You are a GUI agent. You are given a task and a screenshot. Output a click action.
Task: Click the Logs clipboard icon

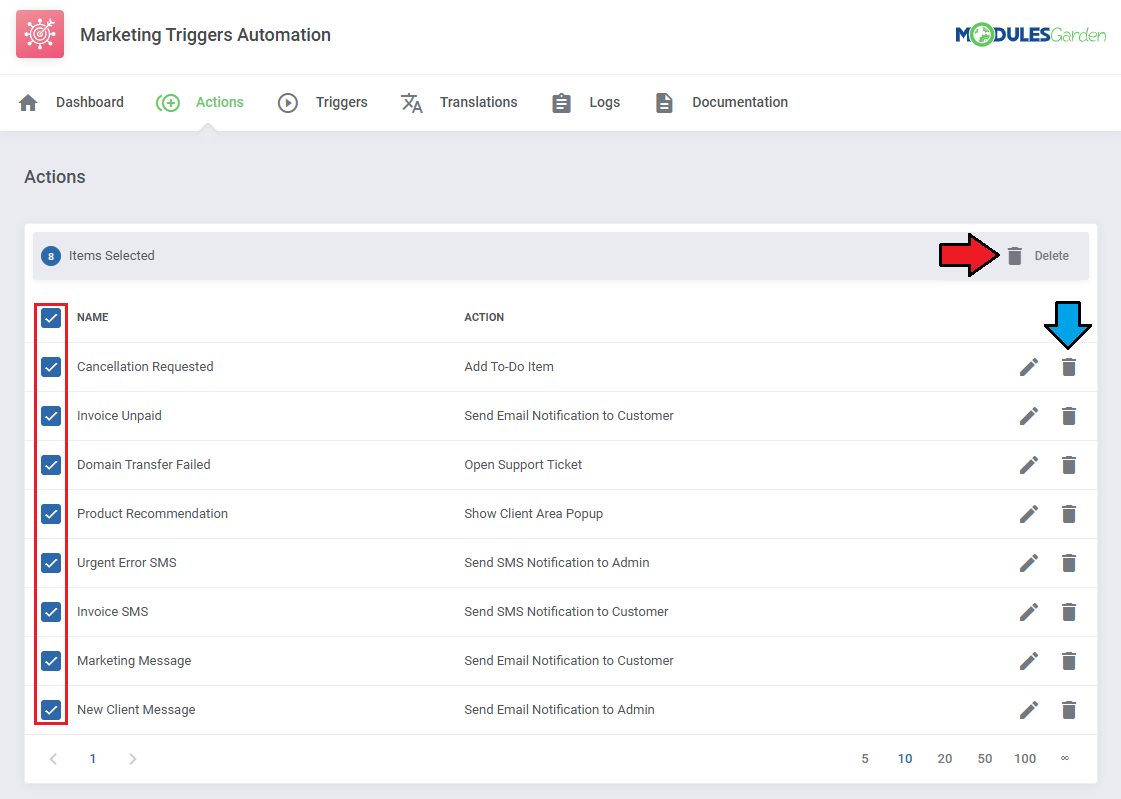pyautogui.click(x=561, y=103)
